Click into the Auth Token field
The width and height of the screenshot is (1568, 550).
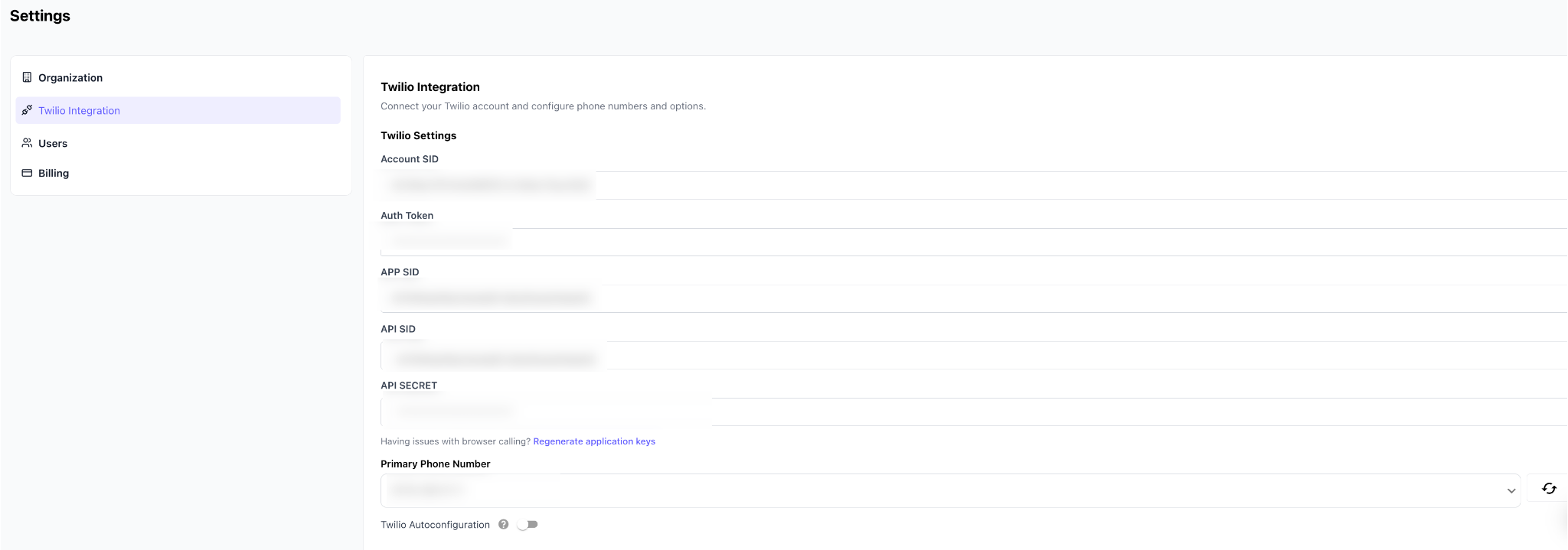tap(974, 242)
